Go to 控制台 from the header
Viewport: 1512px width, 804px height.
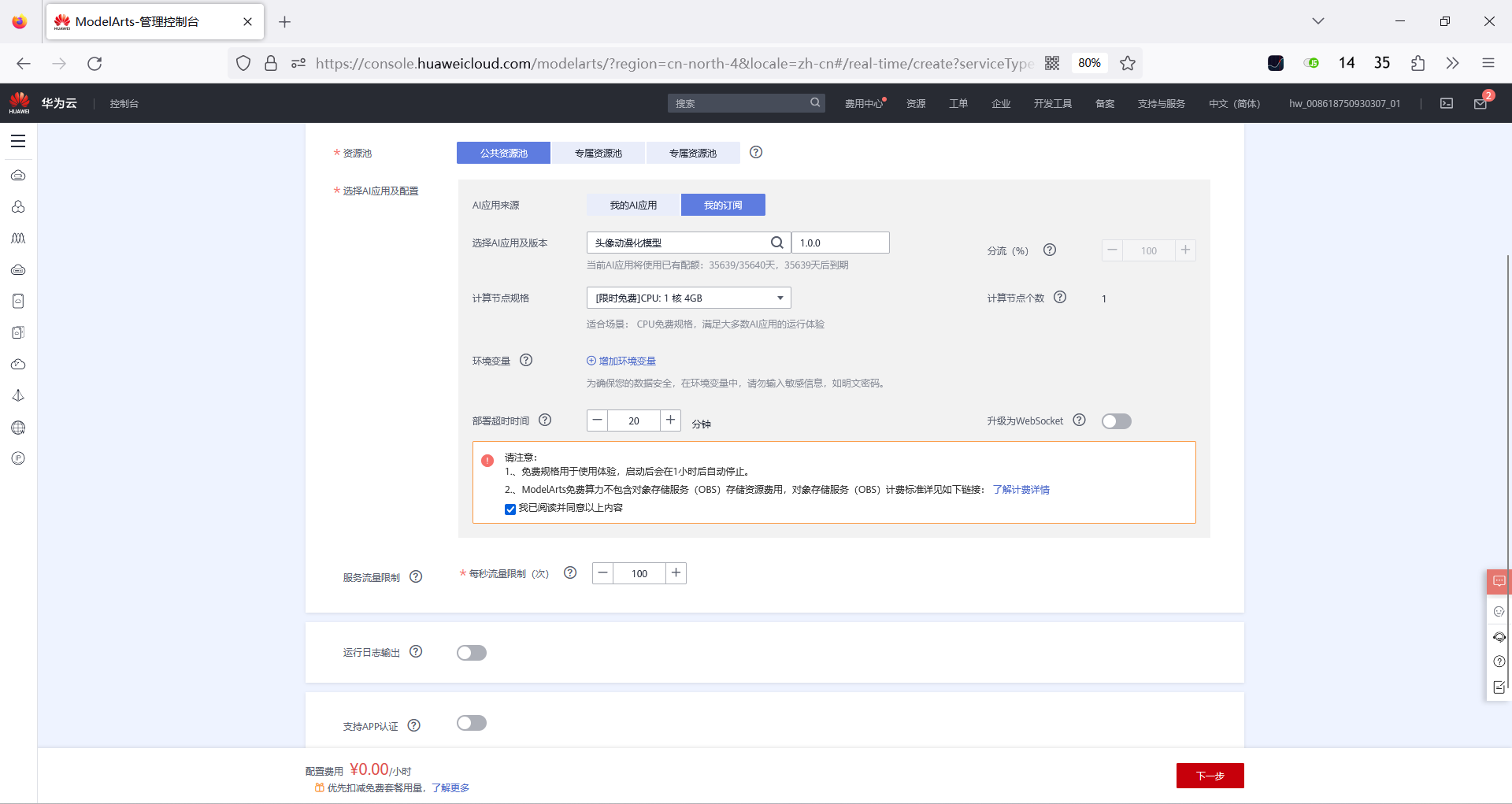(124, 104)
